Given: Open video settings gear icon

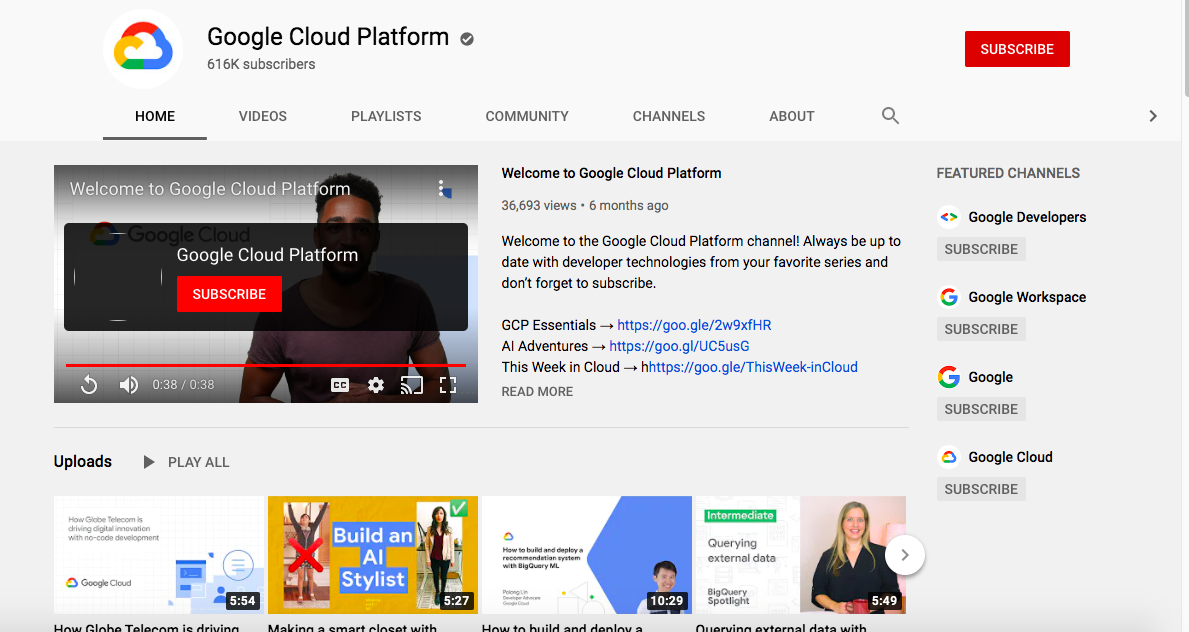Looking at the screenshot, I should click(x=375, y=385).
